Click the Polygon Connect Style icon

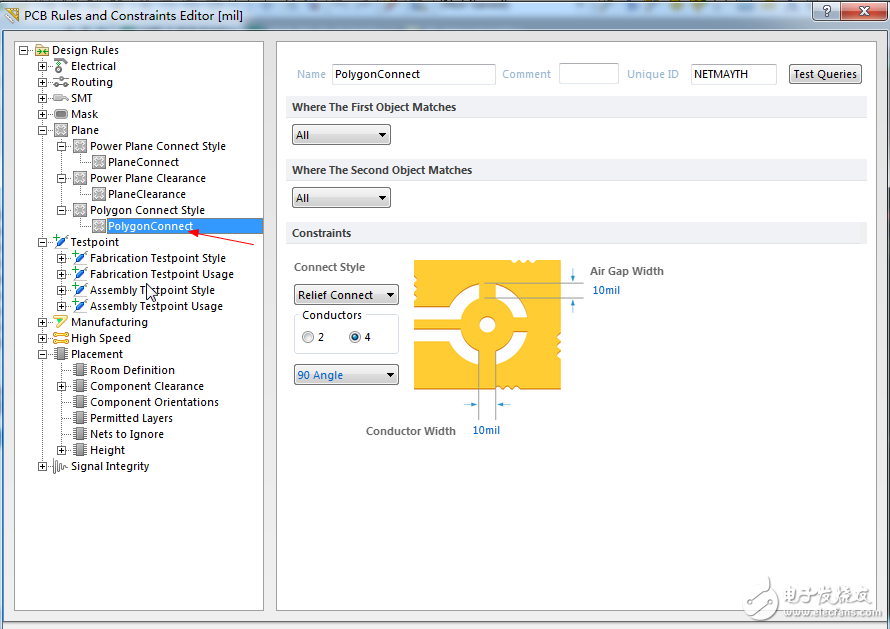click(x=80, y=210)
